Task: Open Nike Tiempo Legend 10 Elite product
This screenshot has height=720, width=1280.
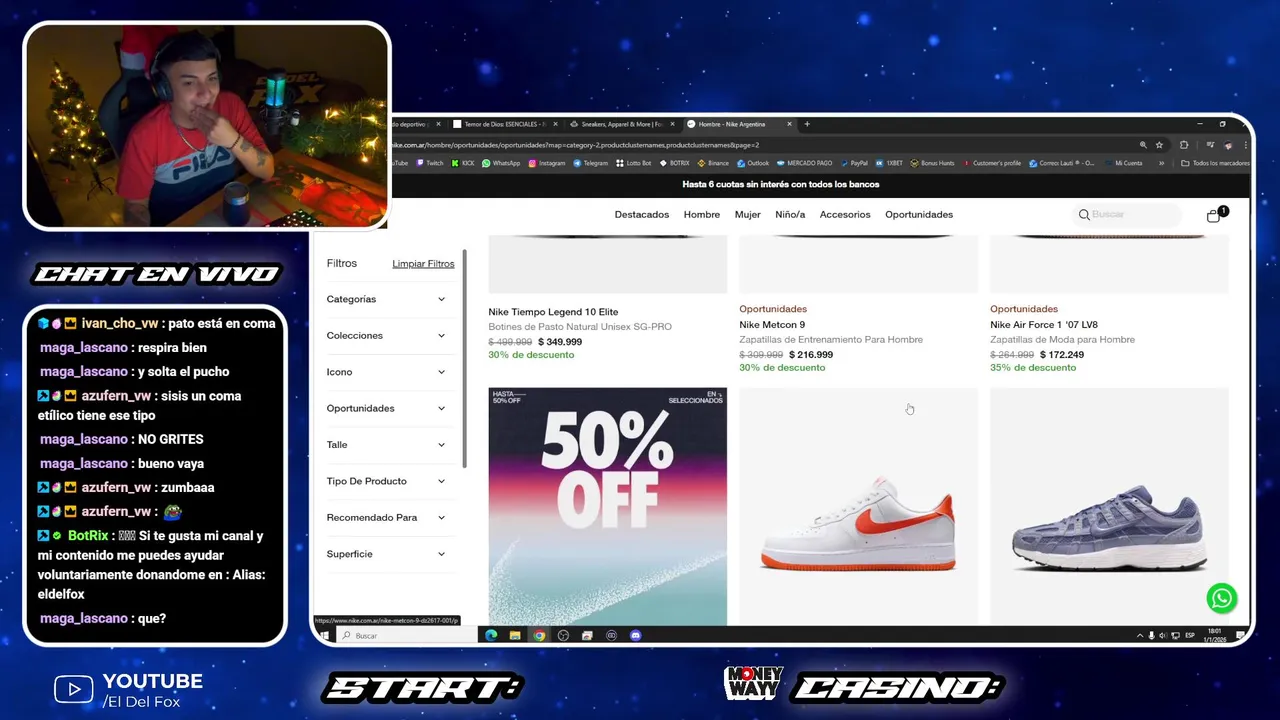Action: coord(553,312)
